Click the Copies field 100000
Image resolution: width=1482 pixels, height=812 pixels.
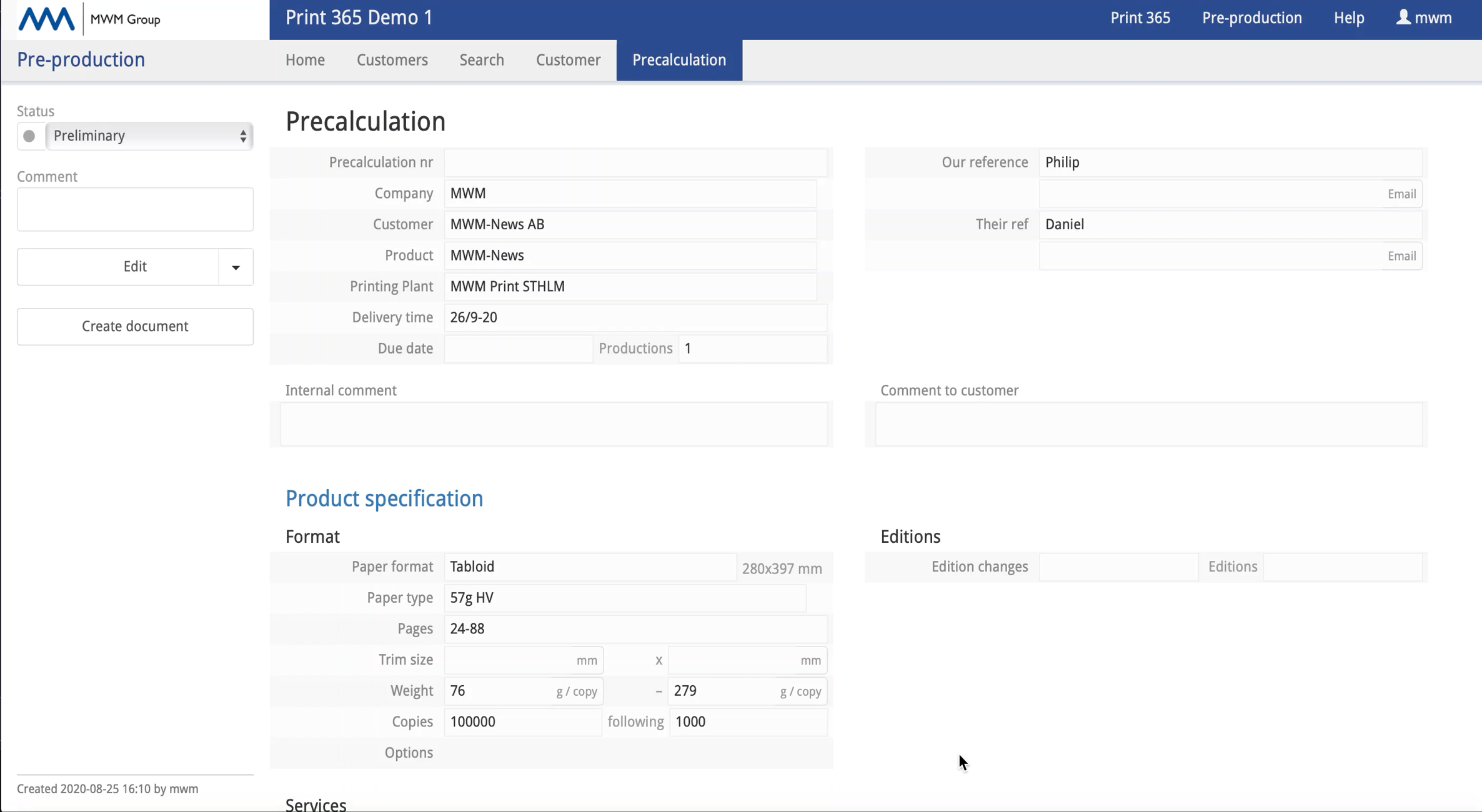[x=523, y=722]
